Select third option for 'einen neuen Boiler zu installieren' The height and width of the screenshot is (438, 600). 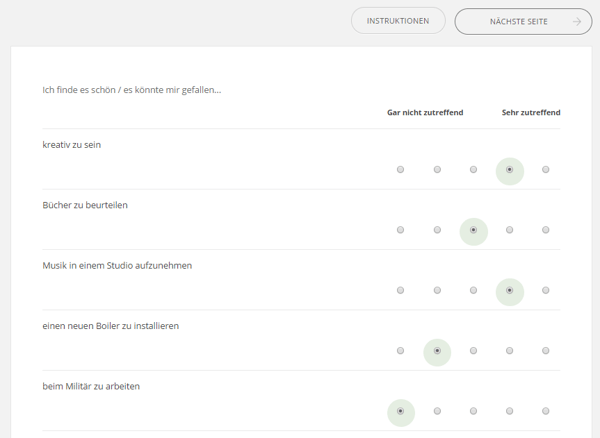coord(473,351)
